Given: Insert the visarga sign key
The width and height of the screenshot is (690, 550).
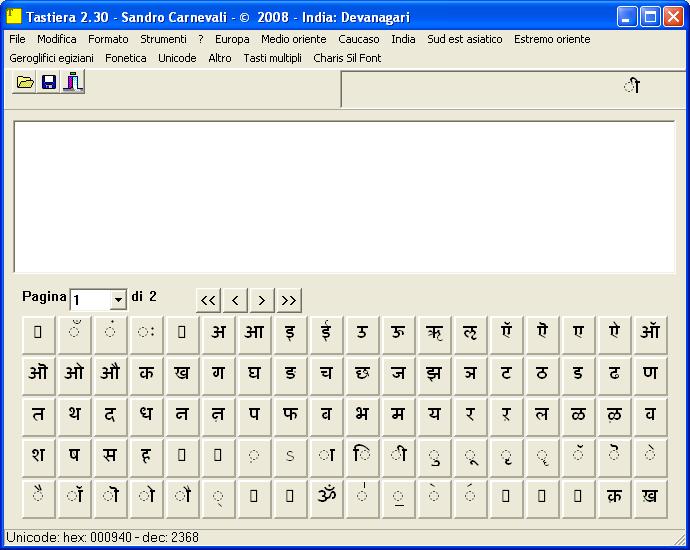Looking at the screenshot, I should (147, 335).
